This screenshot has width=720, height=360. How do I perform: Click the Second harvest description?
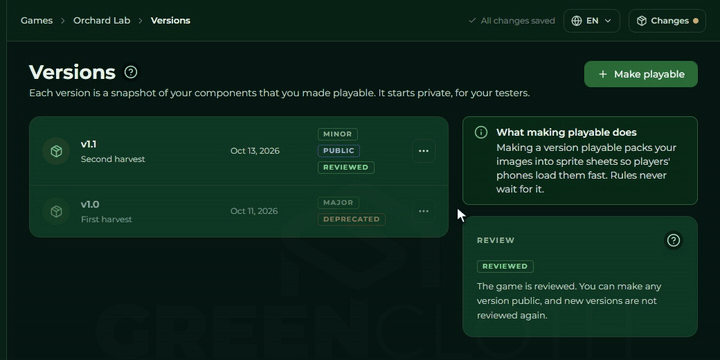[x=113, y=159]
